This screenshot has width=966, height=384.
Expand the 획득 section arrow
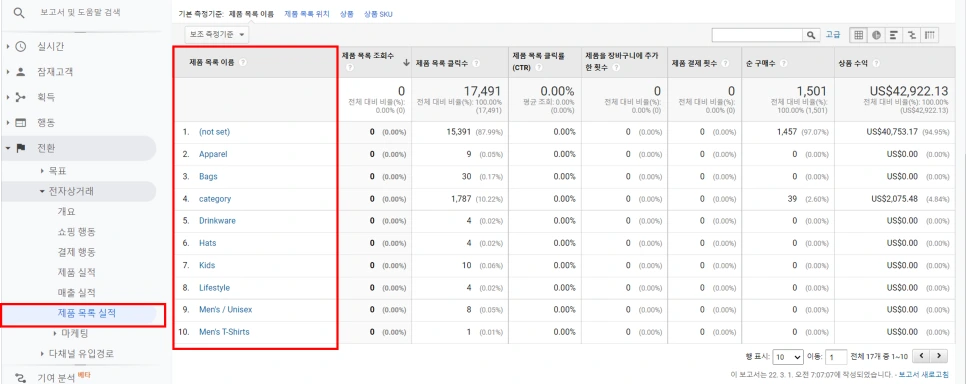click(7, 97)
